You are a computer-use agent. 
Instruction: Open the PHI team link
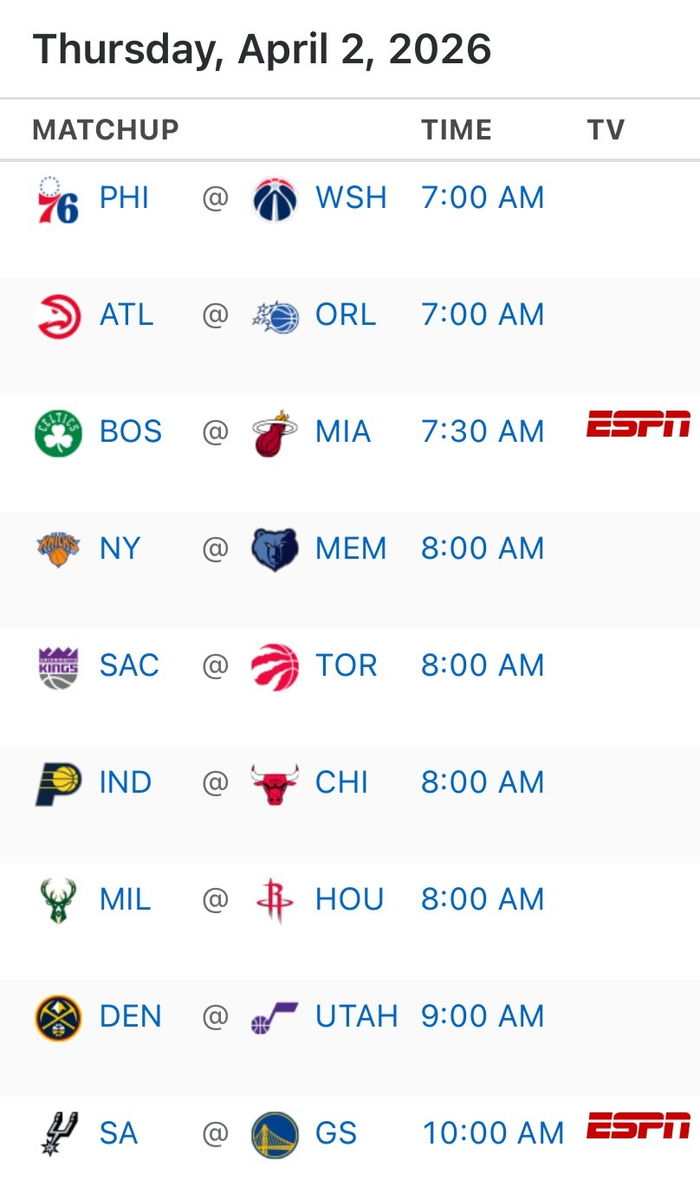(124, 198)
